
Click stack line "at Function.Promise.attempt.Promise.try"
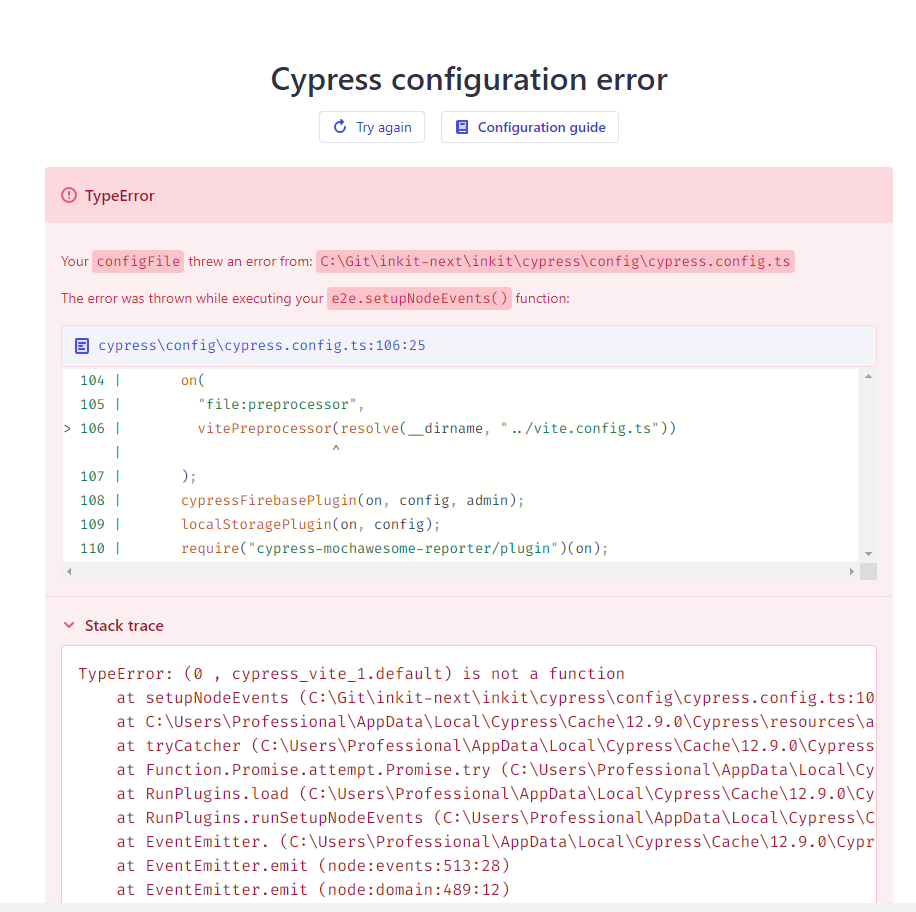click(x=495, y=769)
